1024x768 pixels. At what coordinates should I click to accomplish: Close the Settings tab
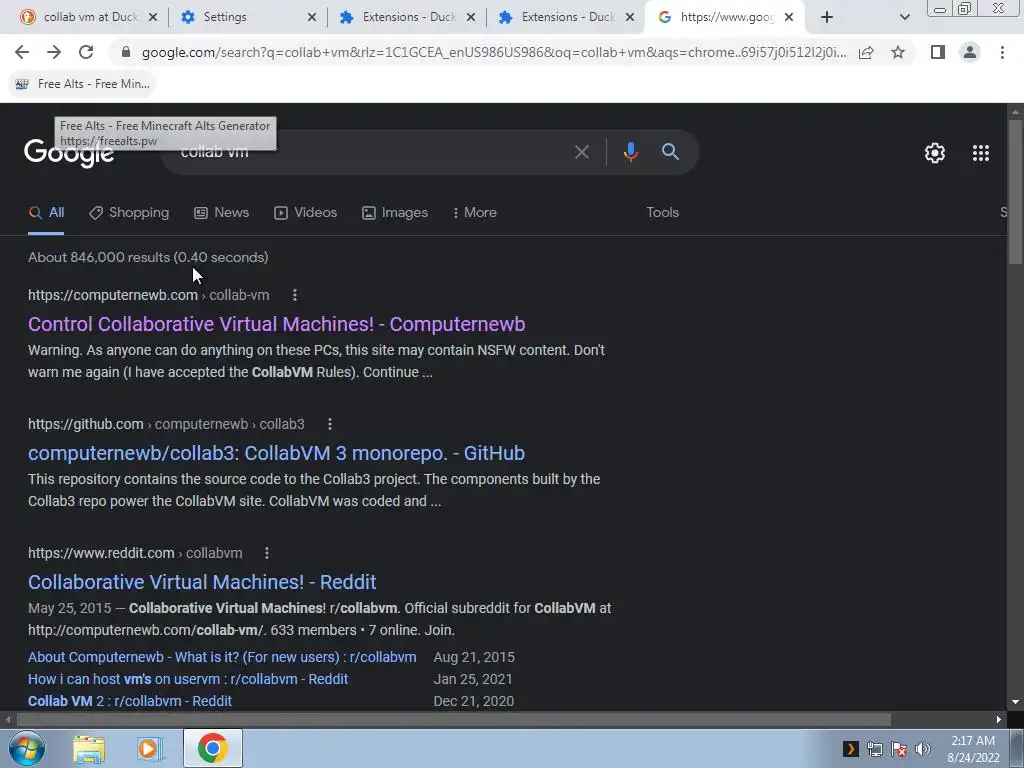point(312,17)
